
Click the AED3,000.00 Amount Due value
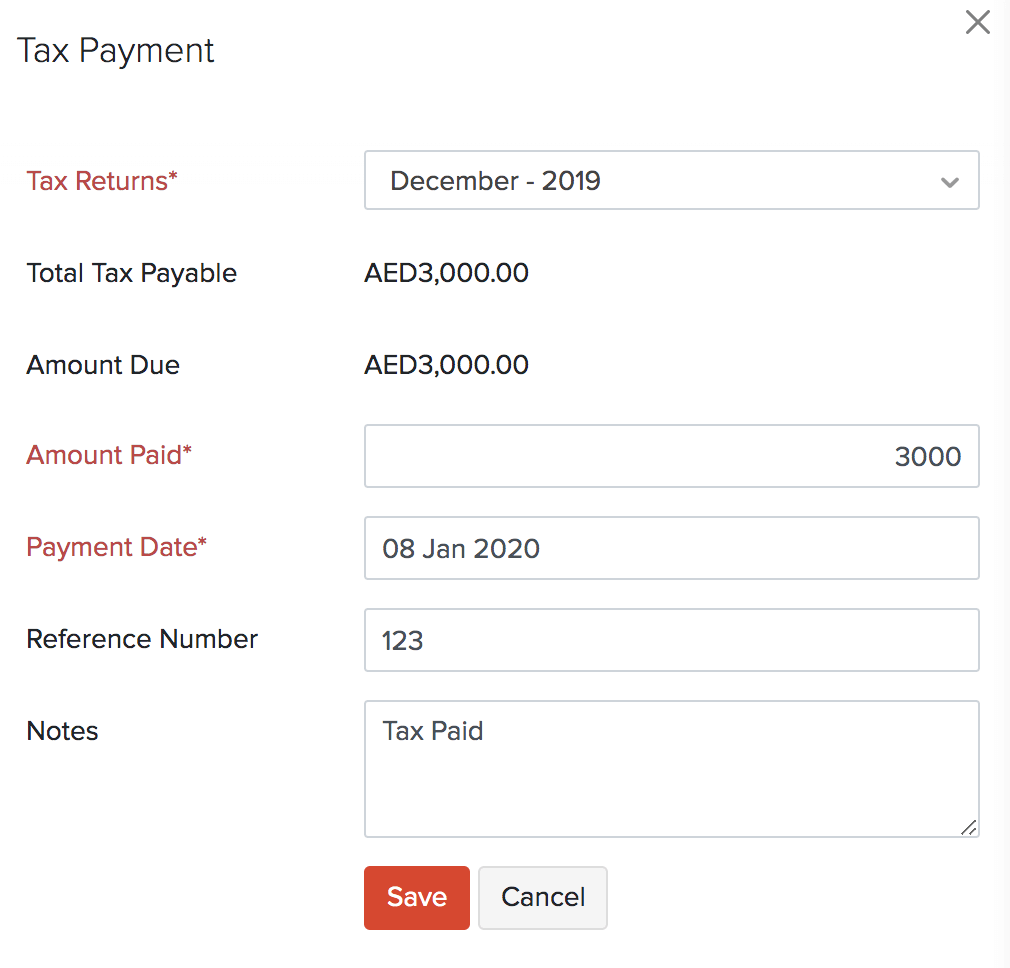[x=446, y=364]
